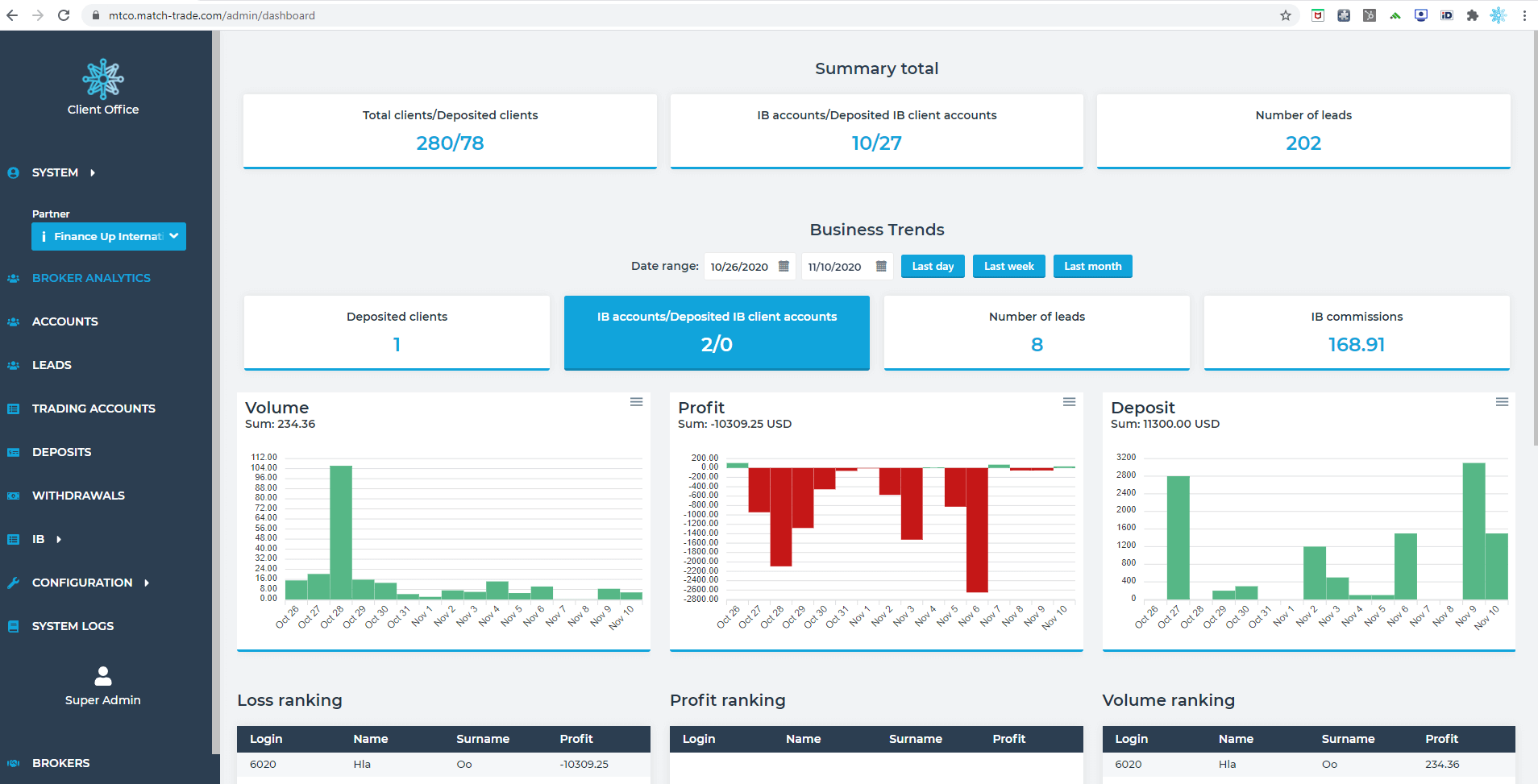The height and width of the screenshot is (784, 1538).
Task: Switch chart to Number of leads metric
Action: click(x=1036, y=332)
